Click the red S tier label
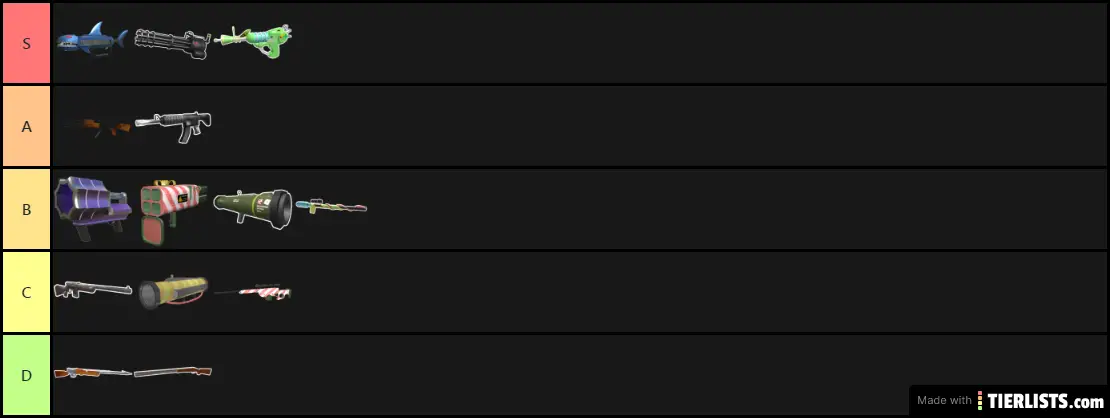1110x418 pixels. 26,42
